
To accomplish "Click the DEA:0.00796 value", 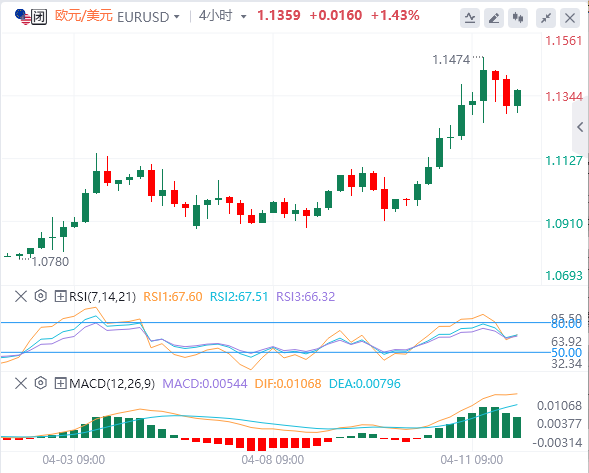I will tap(365, 384).
